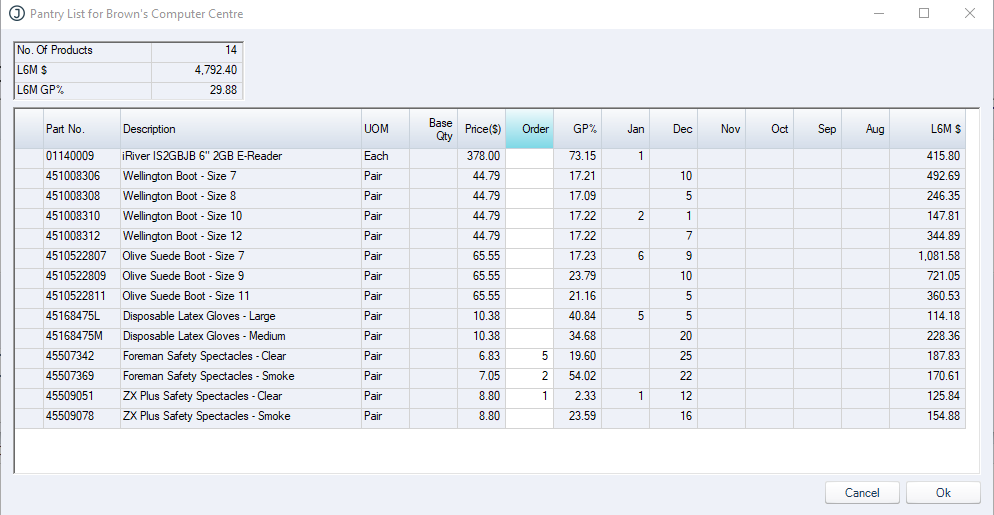The image size is (994, 515).
Task: Click the Oct column header
Action: click(770, 129)
